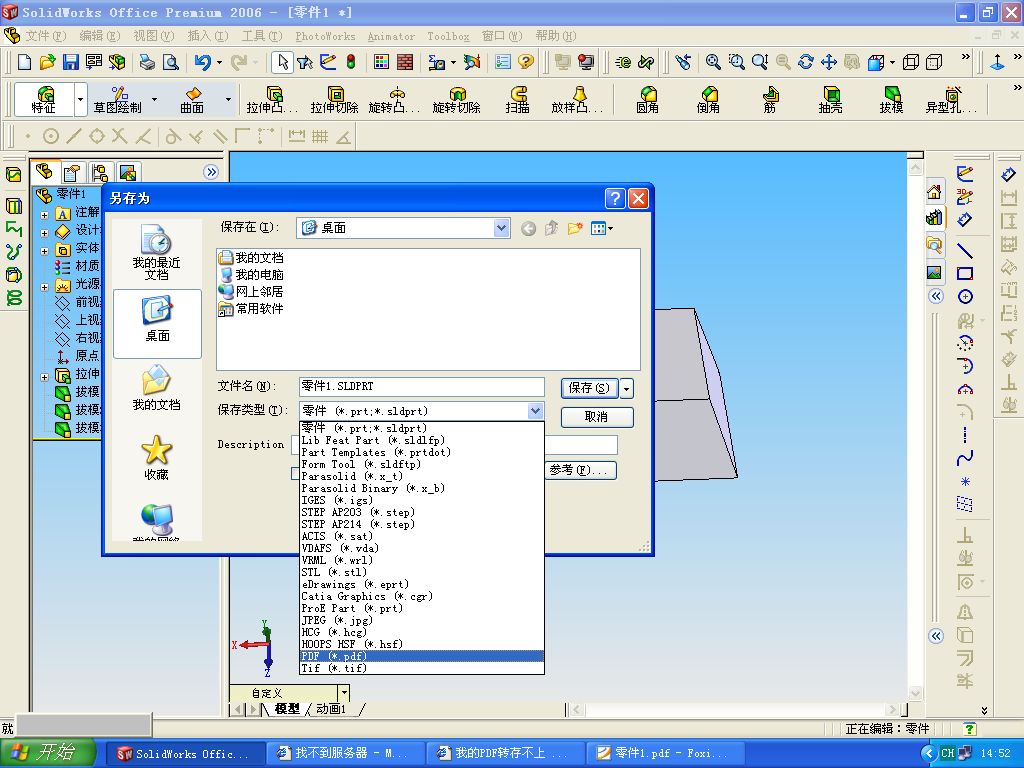
Task: Click the 拉伸切除 extrude cut tool
Action: coord(334,100)
